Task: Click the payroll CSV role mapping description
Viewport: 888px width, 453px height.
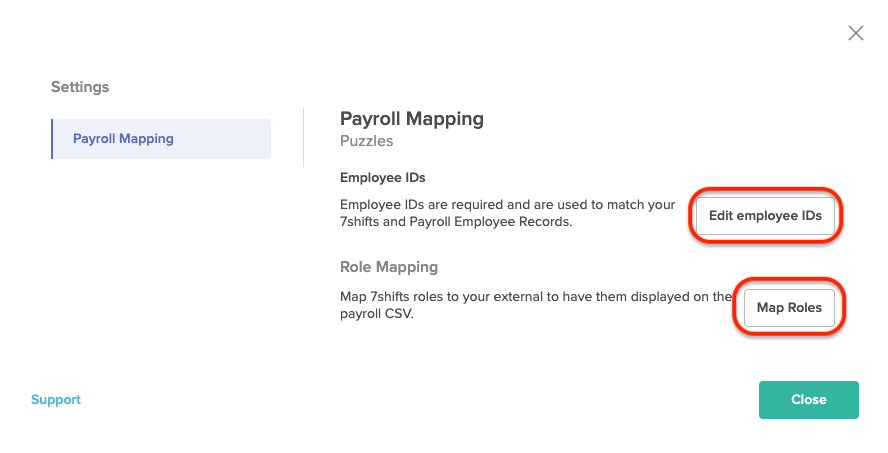Action: coord(536,305)
